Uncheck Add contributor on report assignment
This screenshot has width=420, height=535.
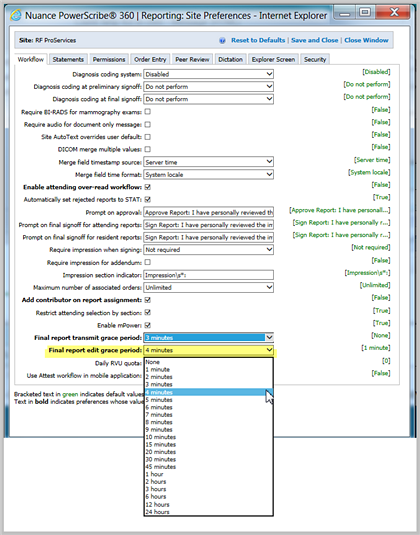click(x=147, y=300)
